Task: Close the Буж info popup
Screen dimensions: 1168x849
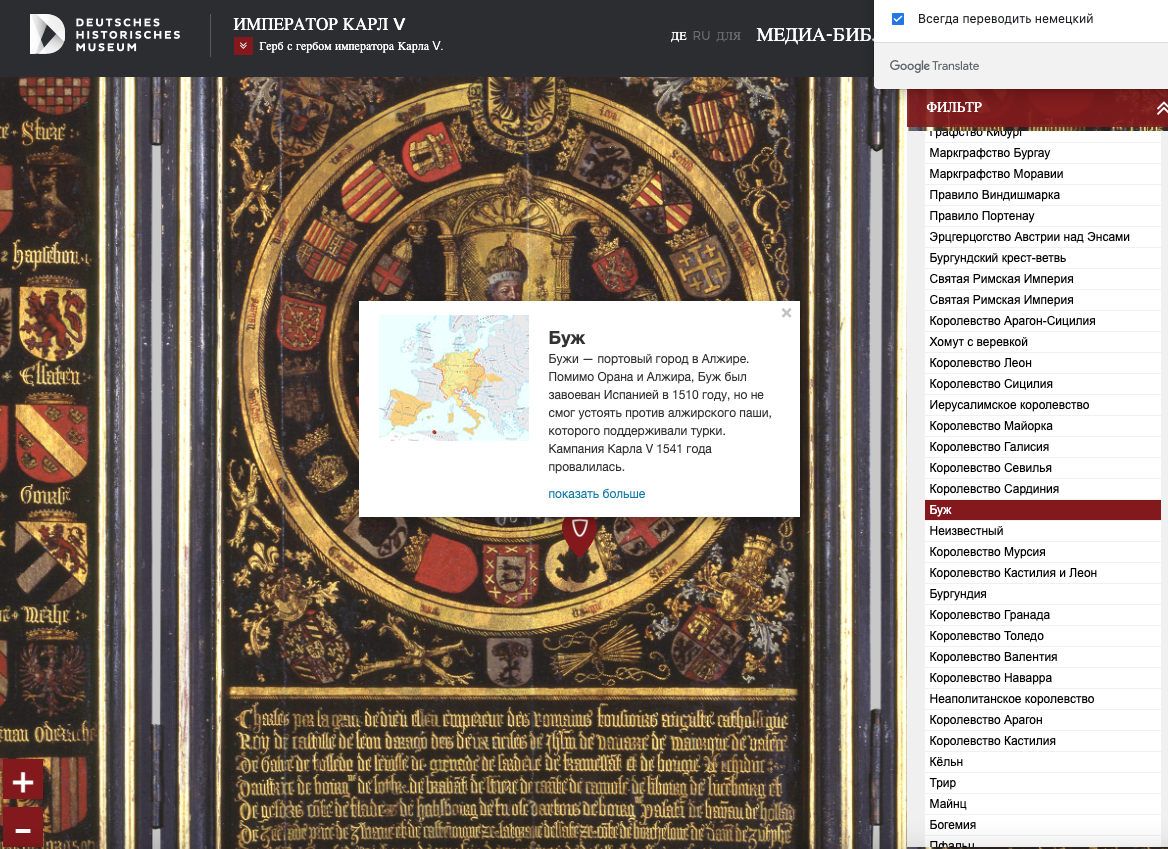Action: (786, 313)
